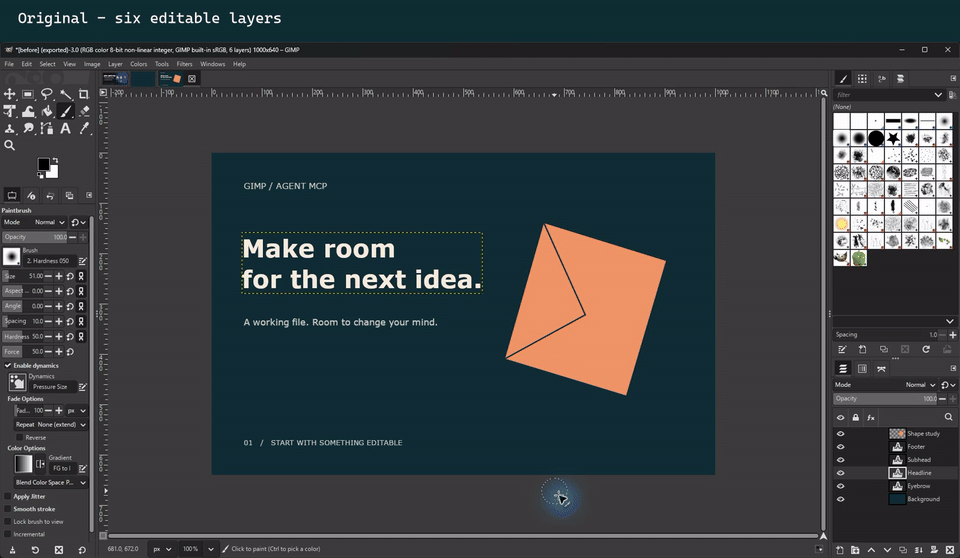Screen dimensions: 960x558
Task: Uncheck Enable dynamics checkbox
Action: [x=8, y=366]
